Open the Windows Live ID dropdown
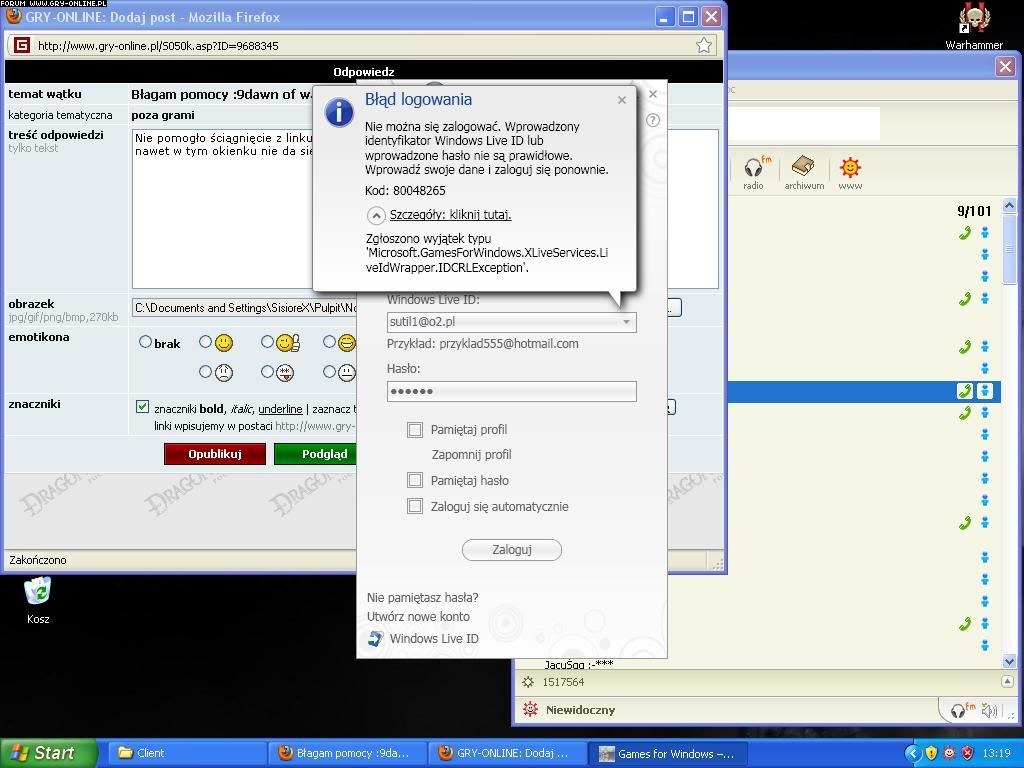Image resolution: width=1024 pixels, height=768 pixels. click(x=626, y=322)
